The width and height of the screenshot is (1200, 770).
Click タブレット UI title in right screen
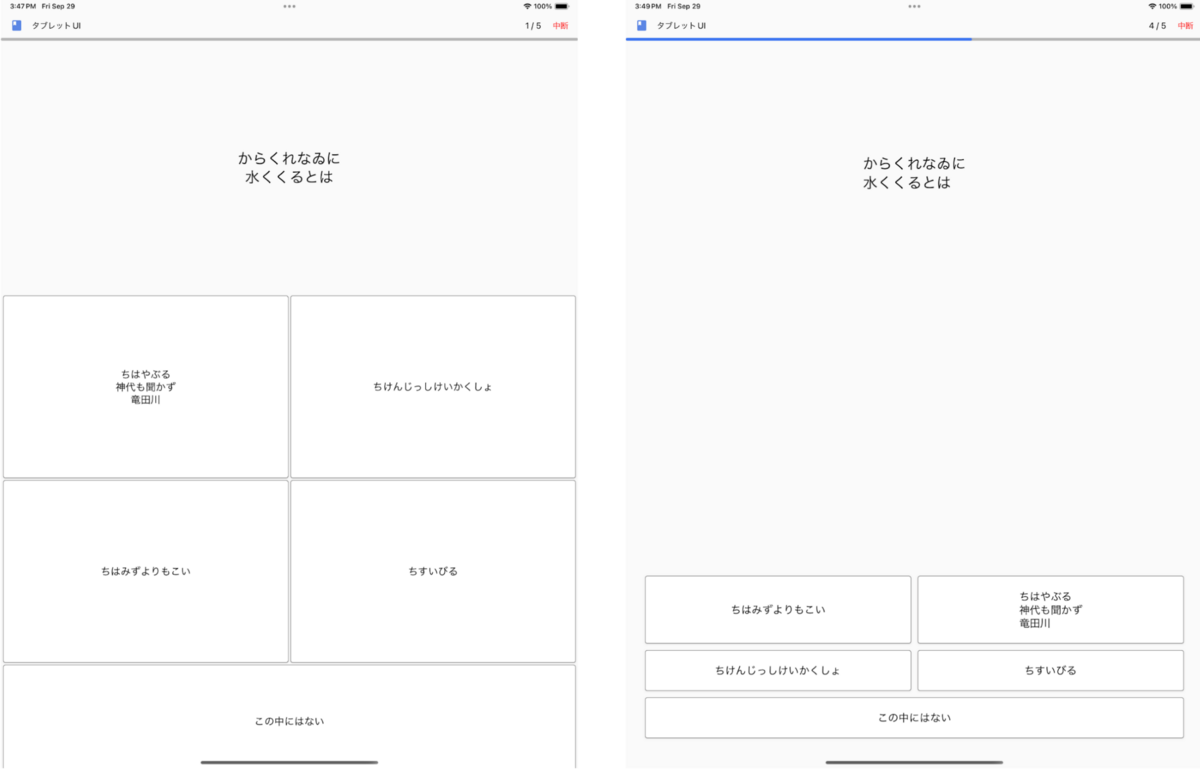coord(682,26)
